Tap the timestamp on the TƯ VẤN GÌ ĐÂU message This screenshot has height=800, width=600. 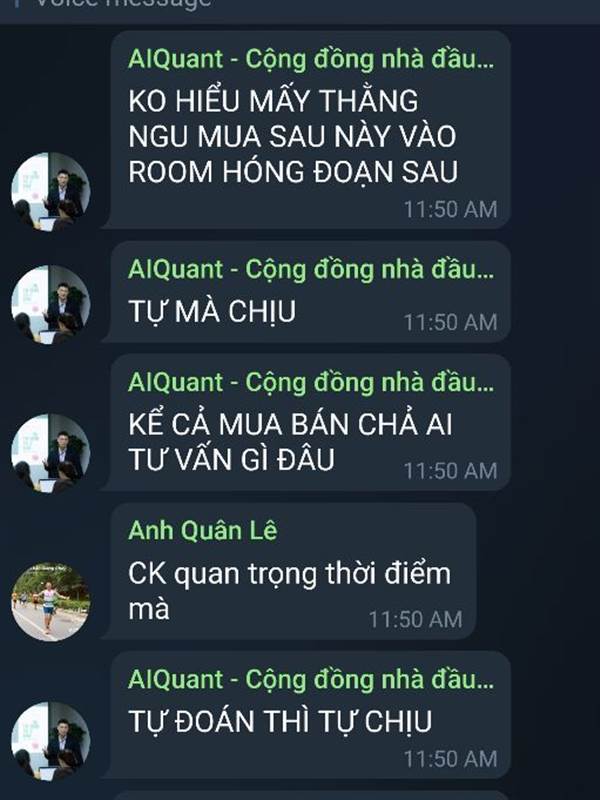coord(451,471)
